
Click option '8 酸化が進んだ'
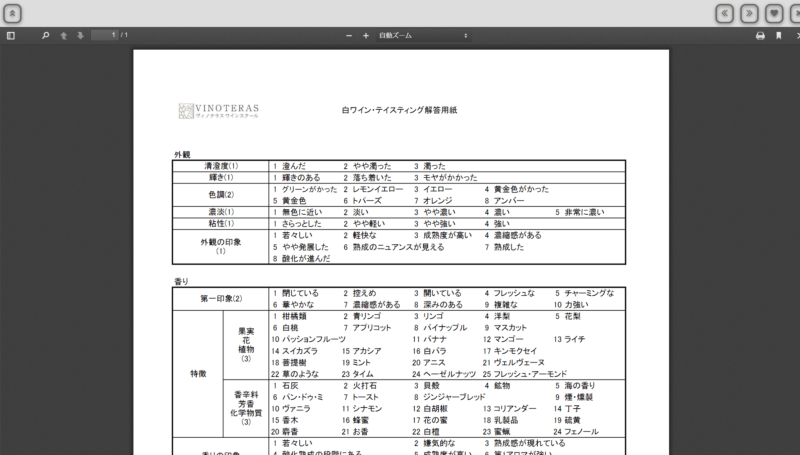(301, 259)
